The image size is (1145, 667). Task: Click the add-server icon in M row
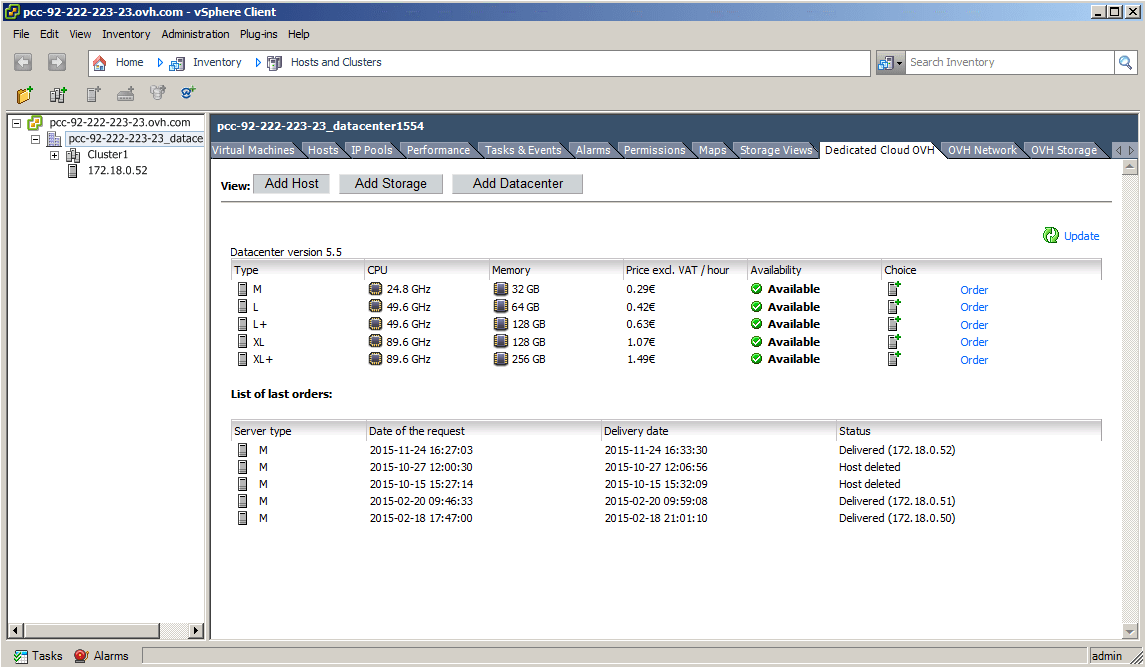[x=894, y=289]
